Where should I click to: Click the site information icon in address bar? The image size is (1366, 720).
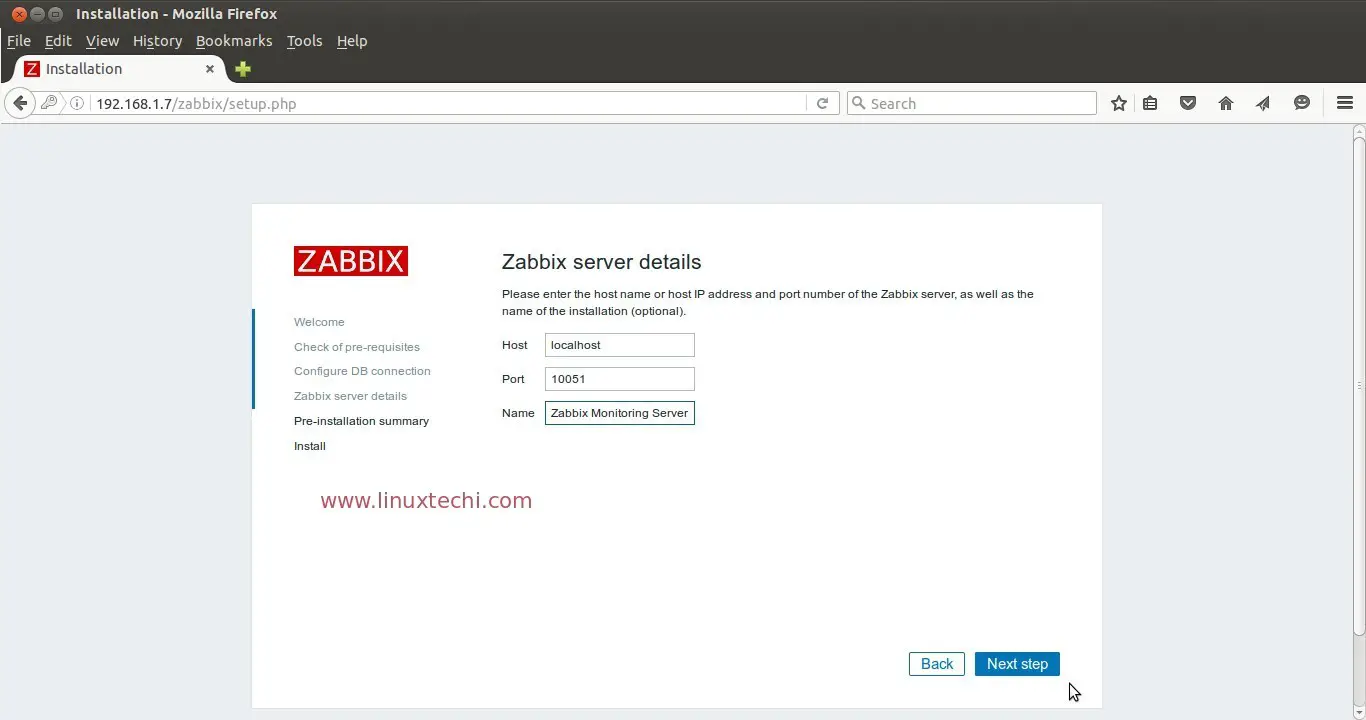pyautogui.click(x=77, y=103)
